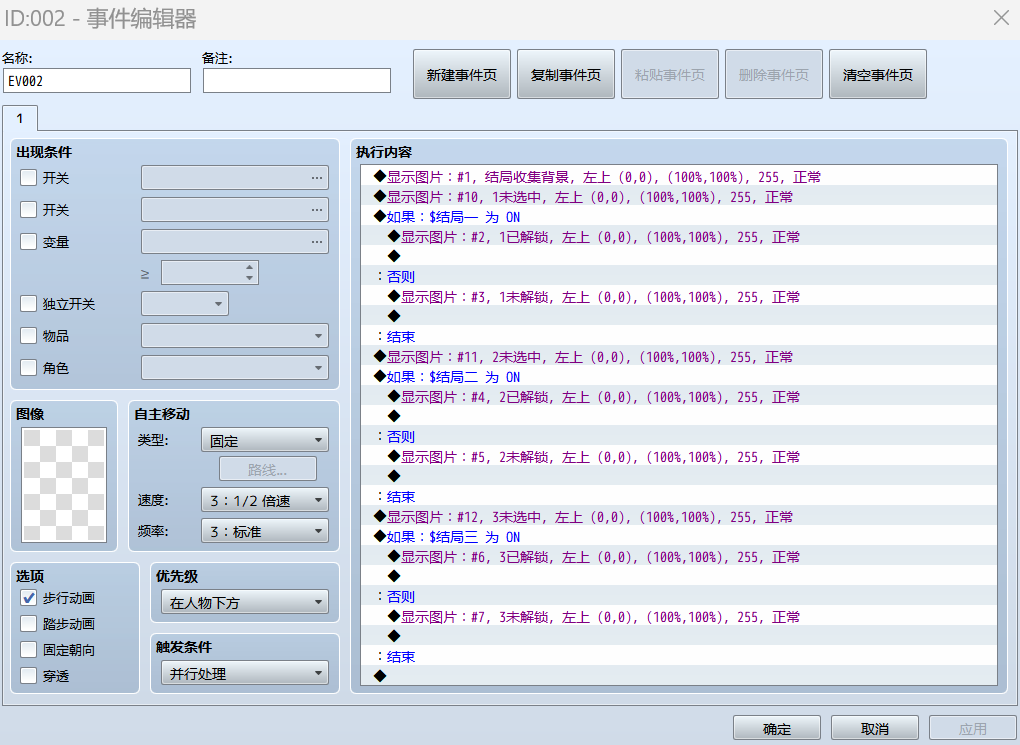Enable the first 开关 condition checkbox
1020x745 pixels.
click(x=29, y=178)
